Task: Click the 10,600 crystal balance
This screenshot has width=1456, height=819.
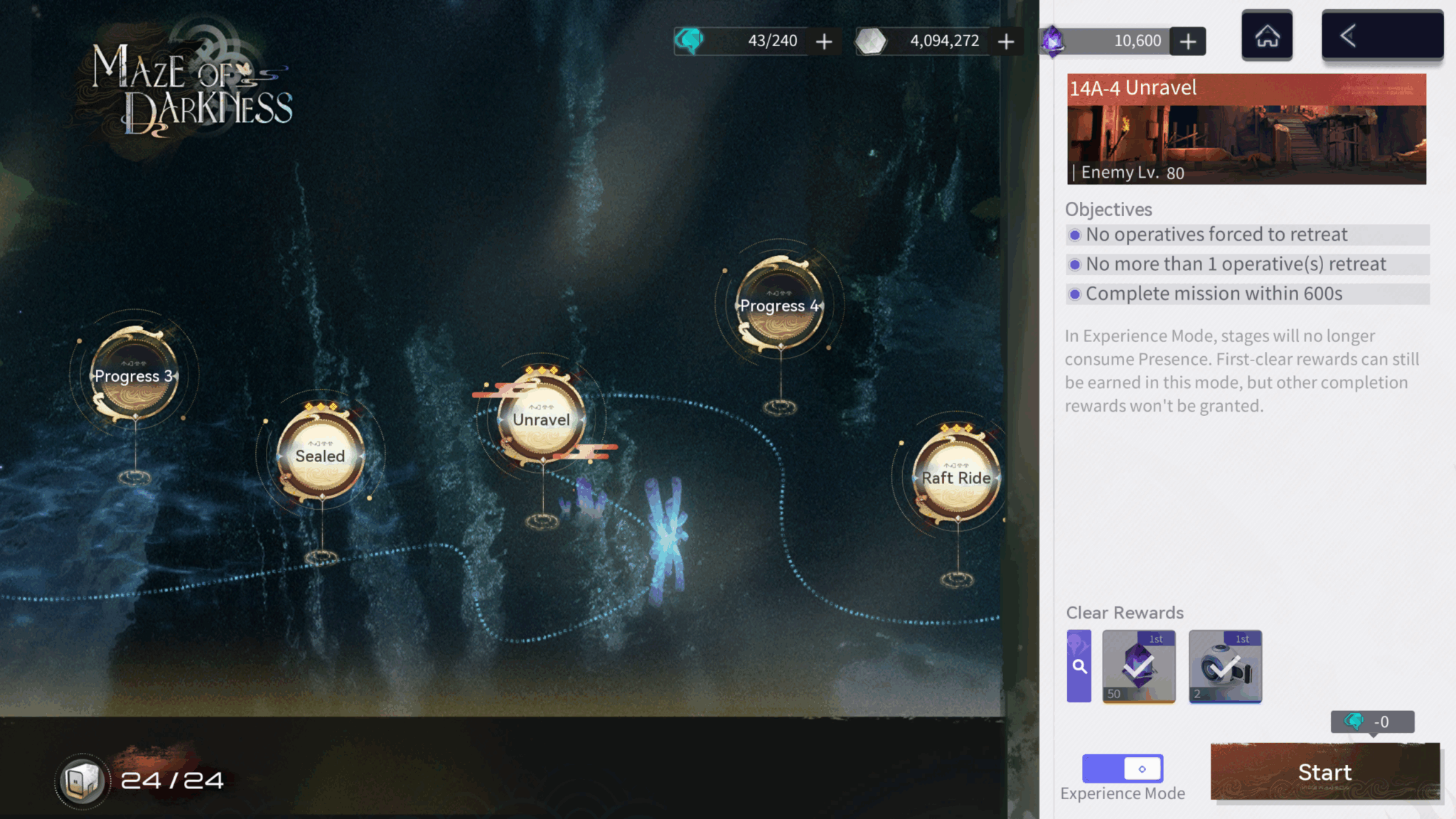Action: [x=1137, y=41]
